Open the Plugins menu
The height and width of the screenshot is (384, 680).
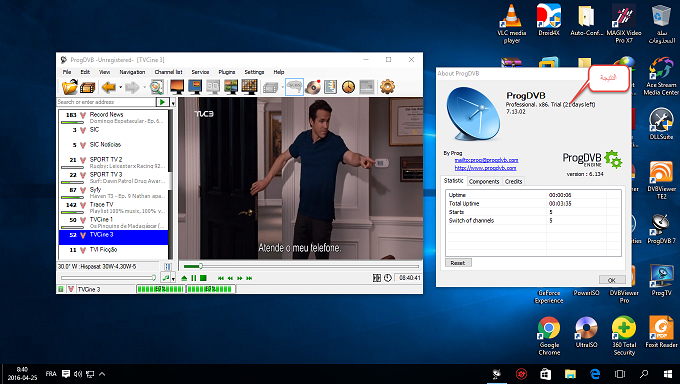click(x=227, y=72)
